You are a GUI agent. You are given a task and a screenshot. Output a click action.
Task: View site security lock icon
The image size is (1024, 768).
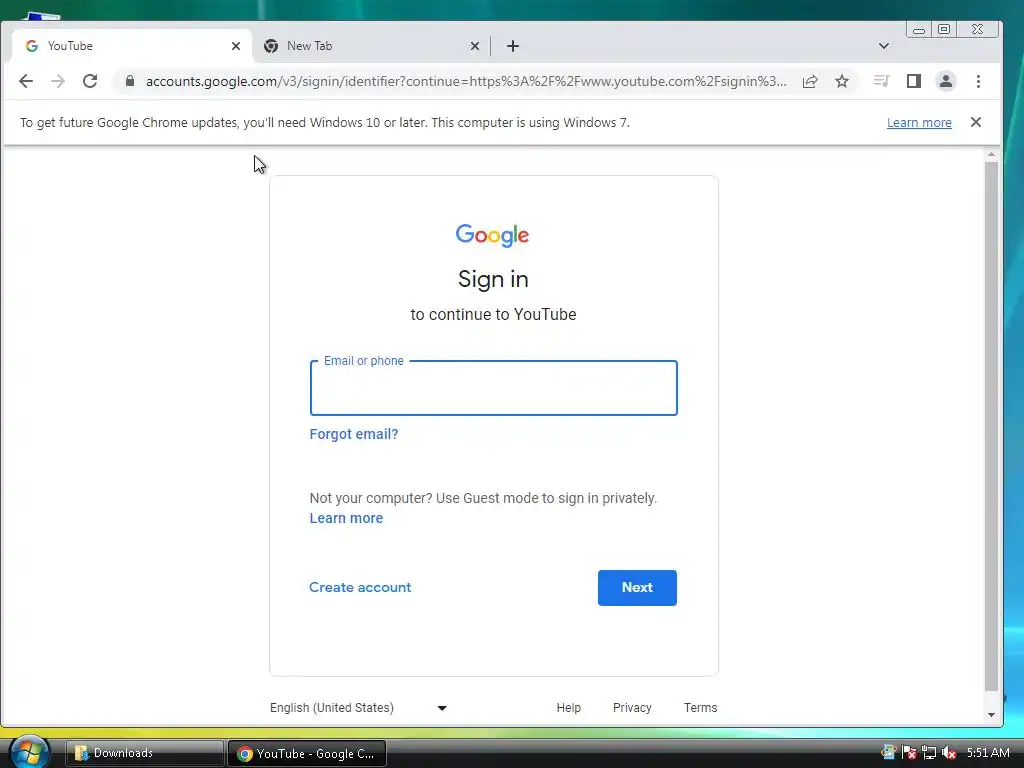[x=130, y=81]
